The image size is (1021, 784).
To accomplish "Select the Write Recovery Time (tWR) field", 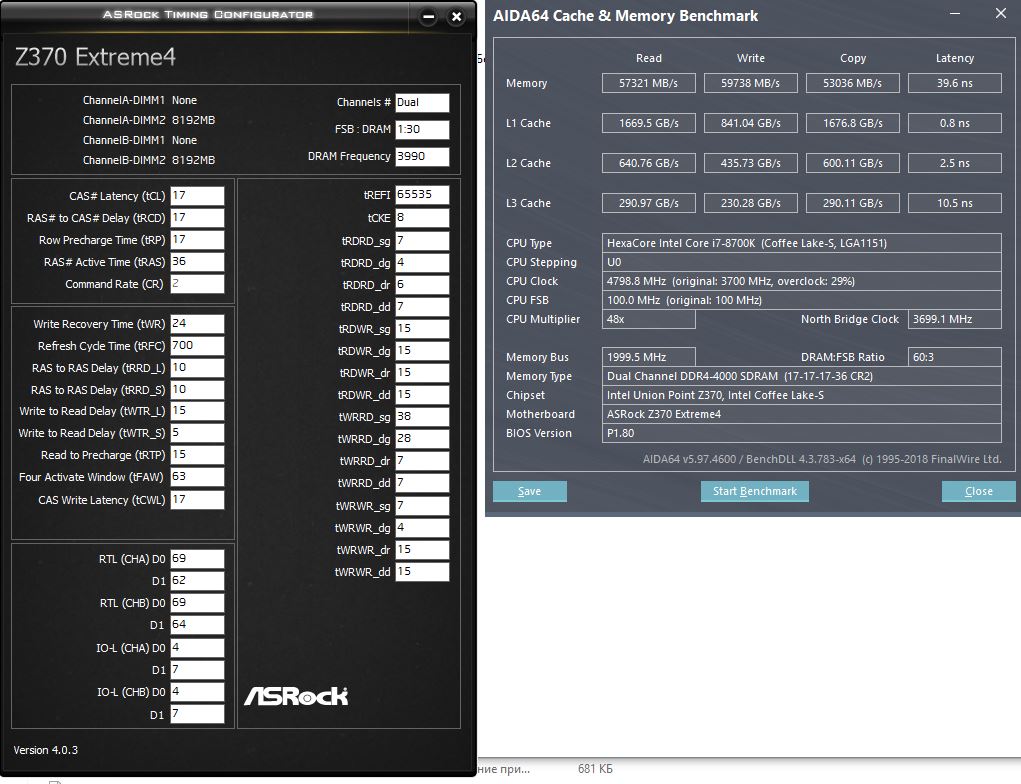I will pyautogui.click(x=197, y=324).
